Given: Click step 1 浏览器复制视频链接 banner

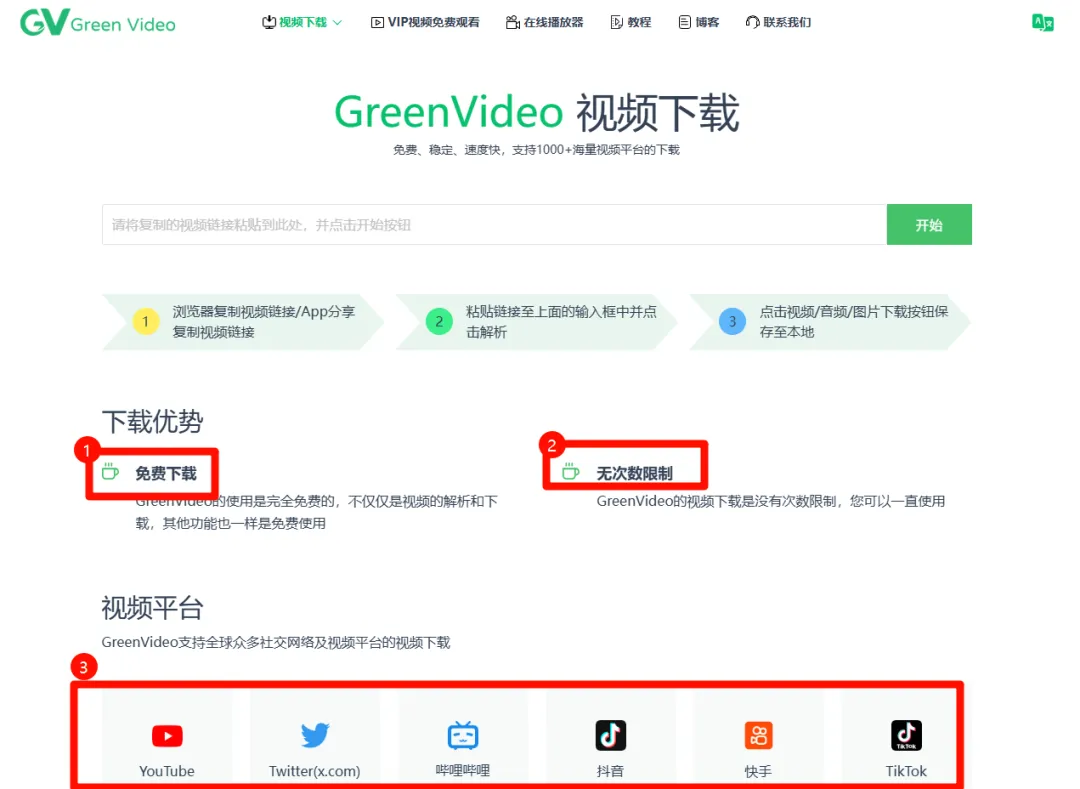Looking at the screenshot, I should point(242,322).
